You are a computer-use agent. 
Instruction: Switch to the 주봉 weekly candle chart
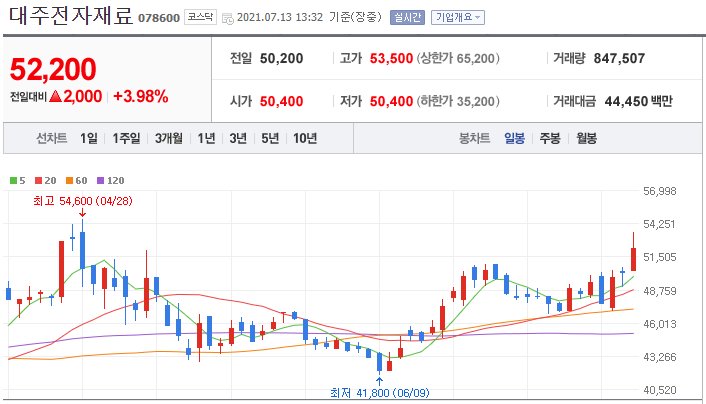pos(550,138)
